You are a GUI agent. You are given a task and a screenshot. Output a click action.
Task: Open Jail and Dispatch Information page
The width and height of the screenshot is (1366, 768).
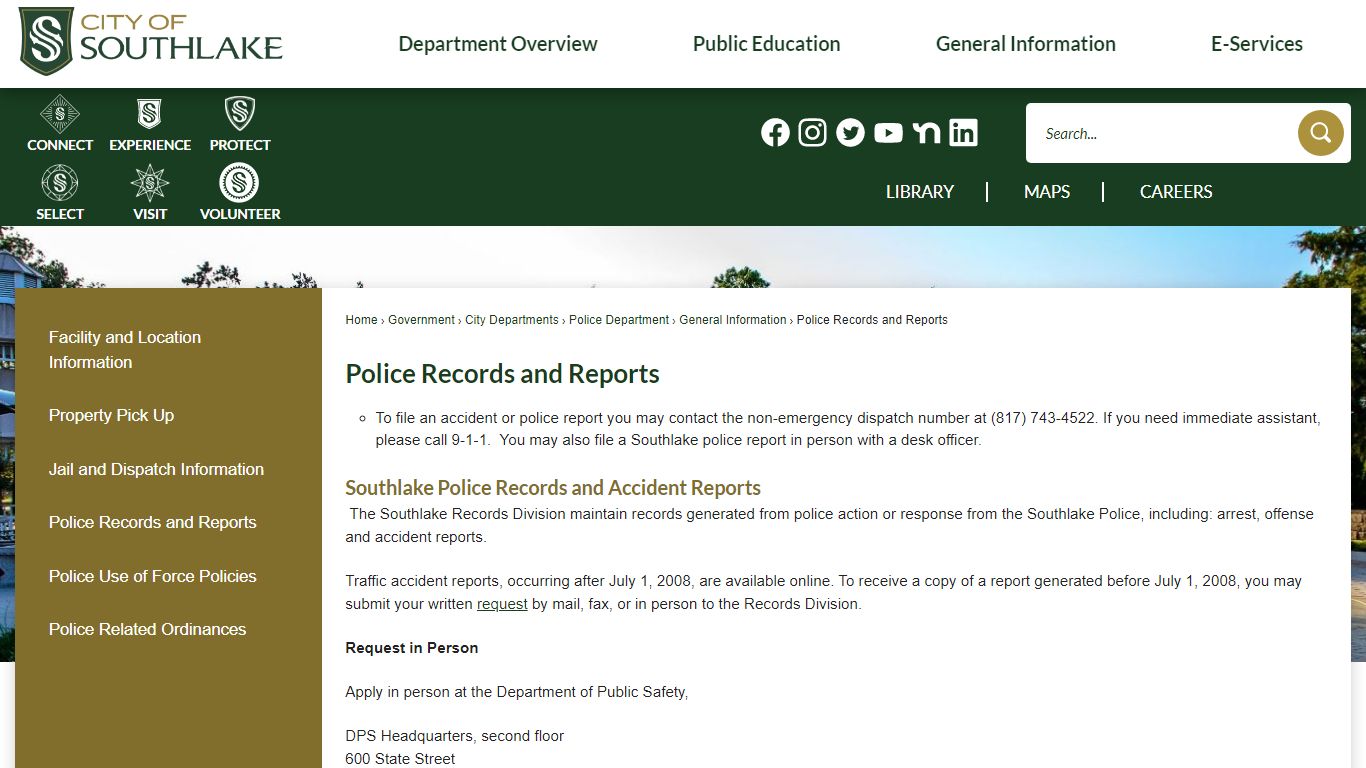(x=156, y=469)
